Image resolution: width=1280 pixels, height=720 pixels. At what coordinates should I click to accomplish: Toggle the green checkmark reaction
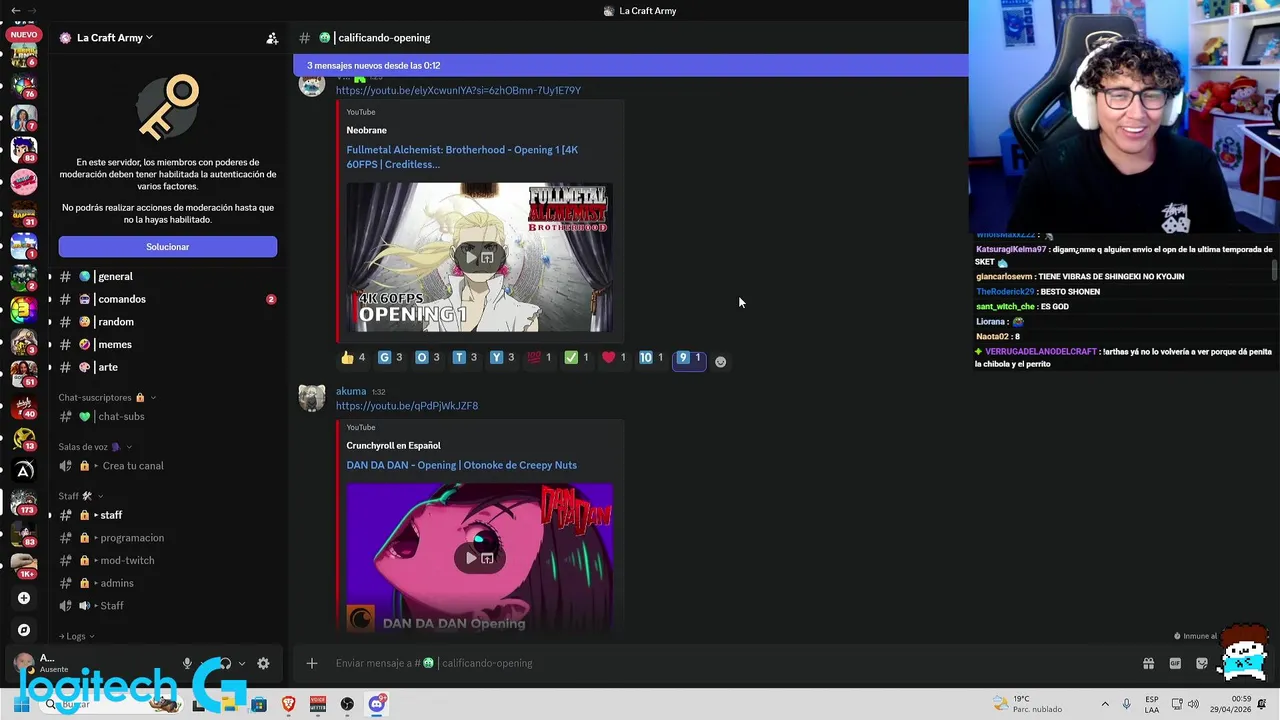click(577, 358)
